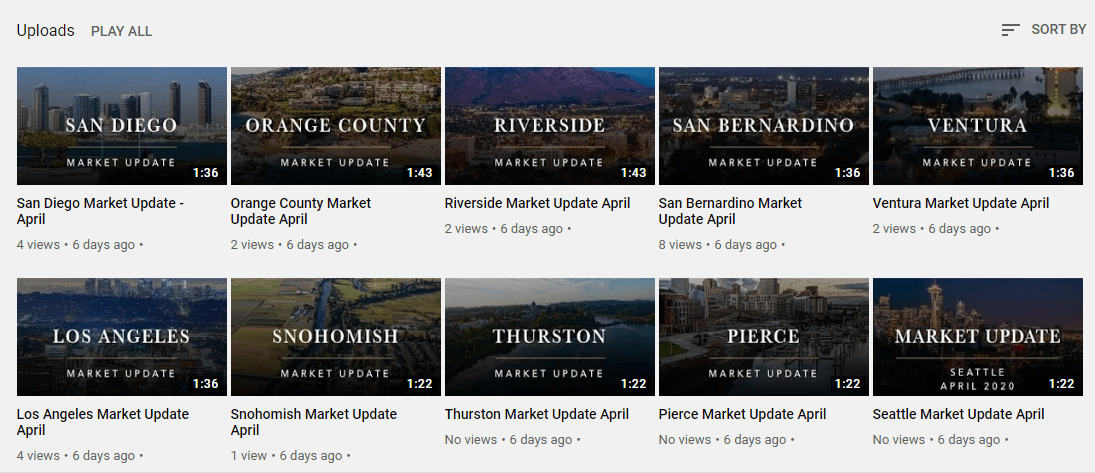Click title 'San Diego Market Update - April'
Screen dimensions: 1095x473
click(100, 211)
